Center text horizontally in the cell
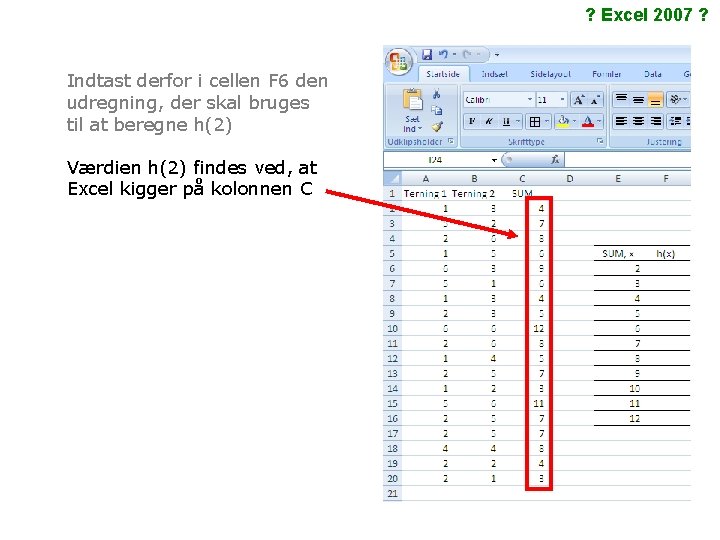720x540 pixels. click(638, 121)
